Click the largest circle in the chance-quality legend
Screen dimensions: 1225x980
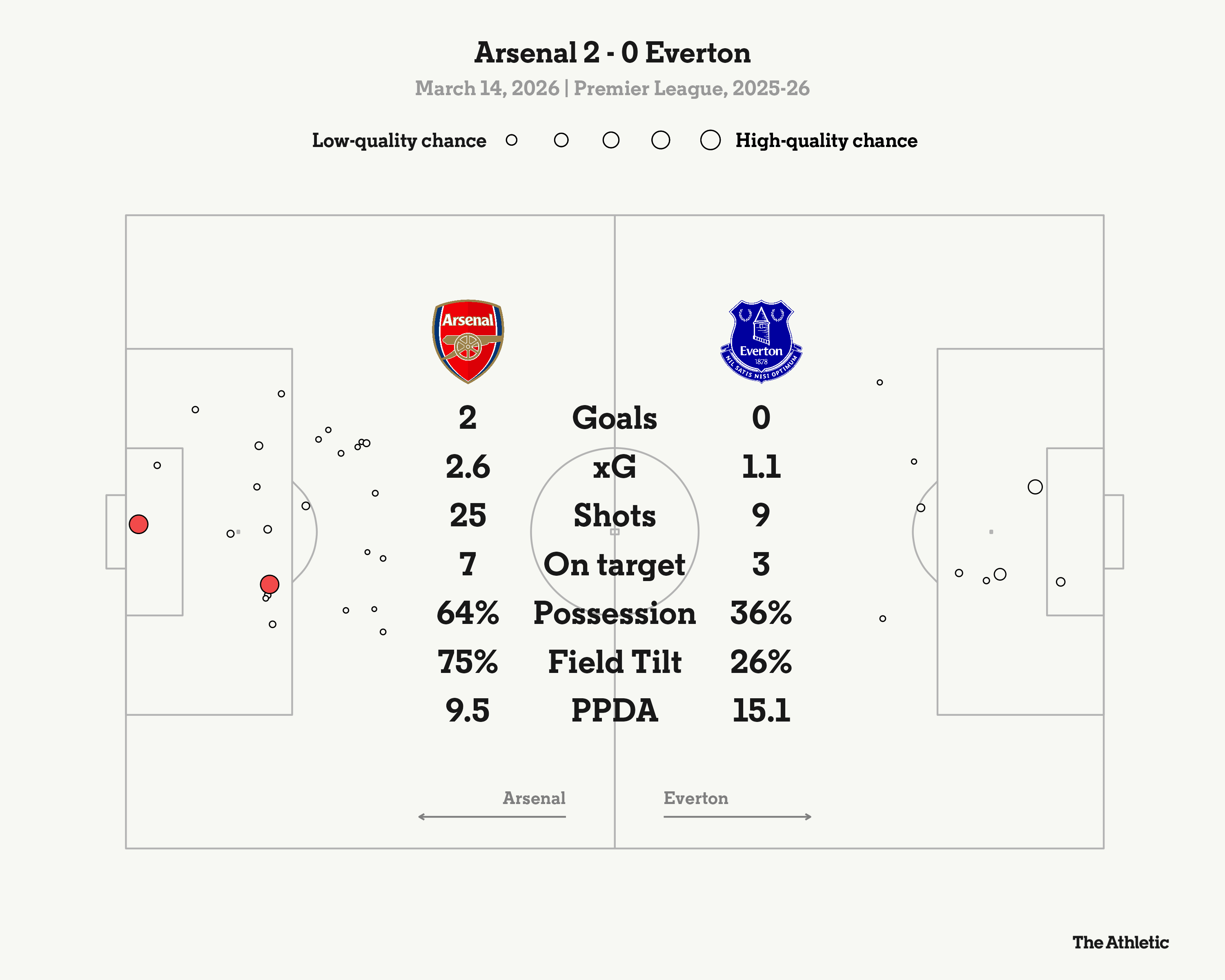(710, 140)
